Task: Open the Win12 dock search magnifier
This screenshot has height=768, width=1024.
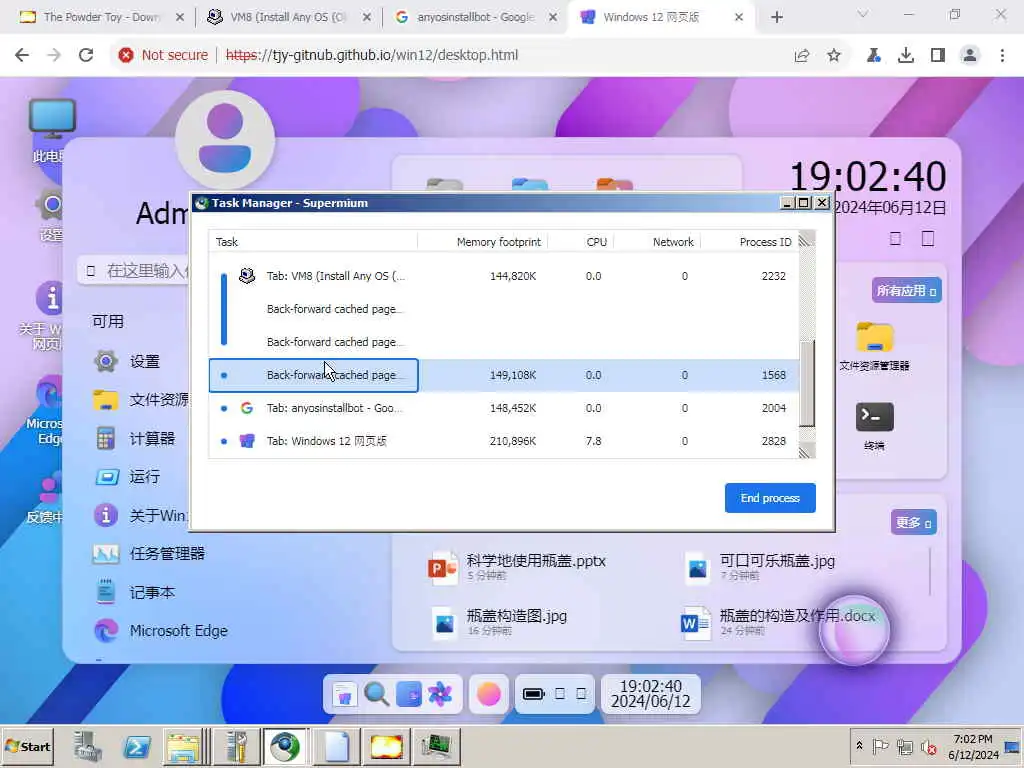Action: coord(376,694)
